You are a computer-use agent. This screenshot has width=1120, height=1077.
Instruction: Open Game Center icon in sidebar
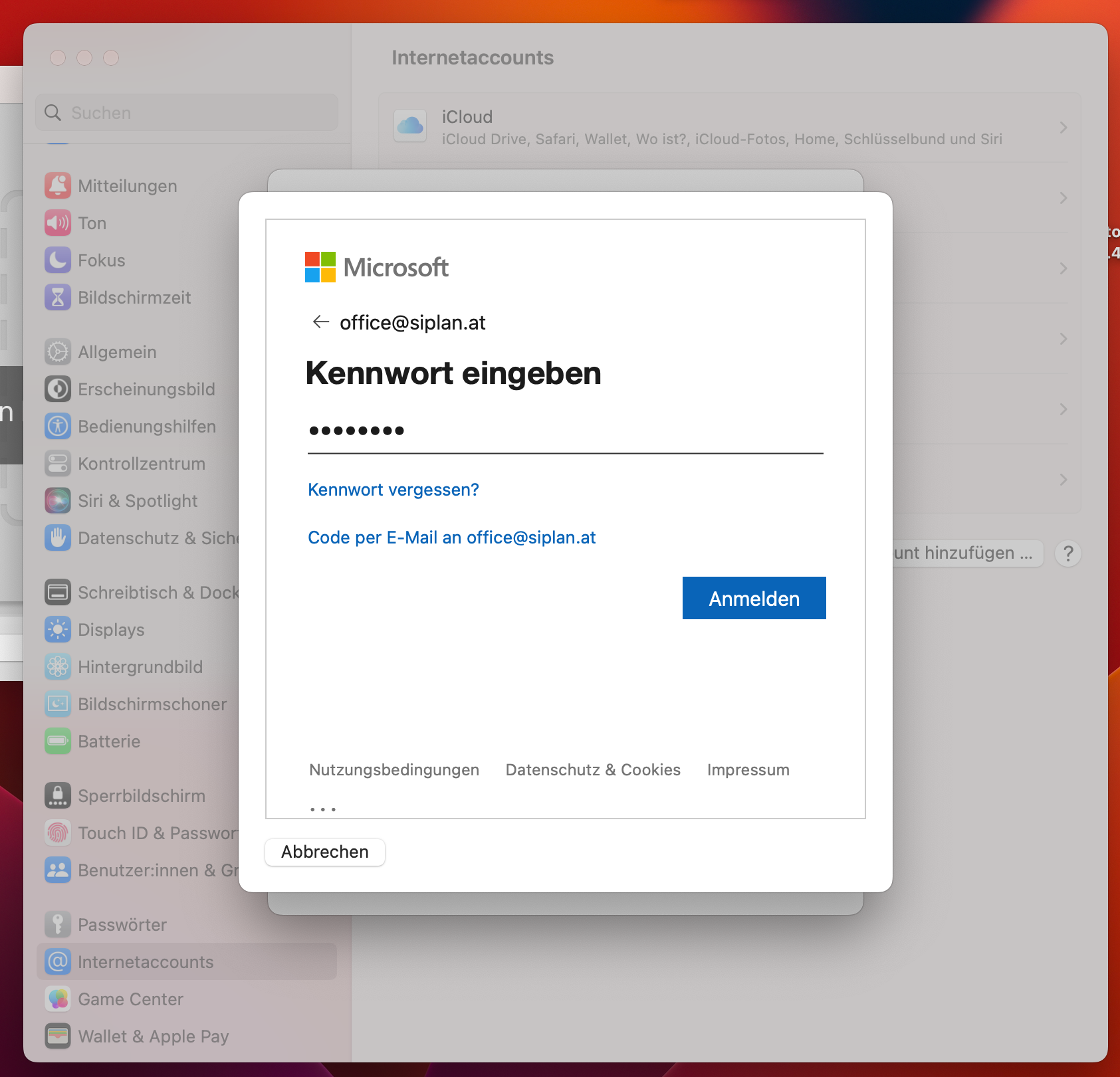tap(58, 999)
